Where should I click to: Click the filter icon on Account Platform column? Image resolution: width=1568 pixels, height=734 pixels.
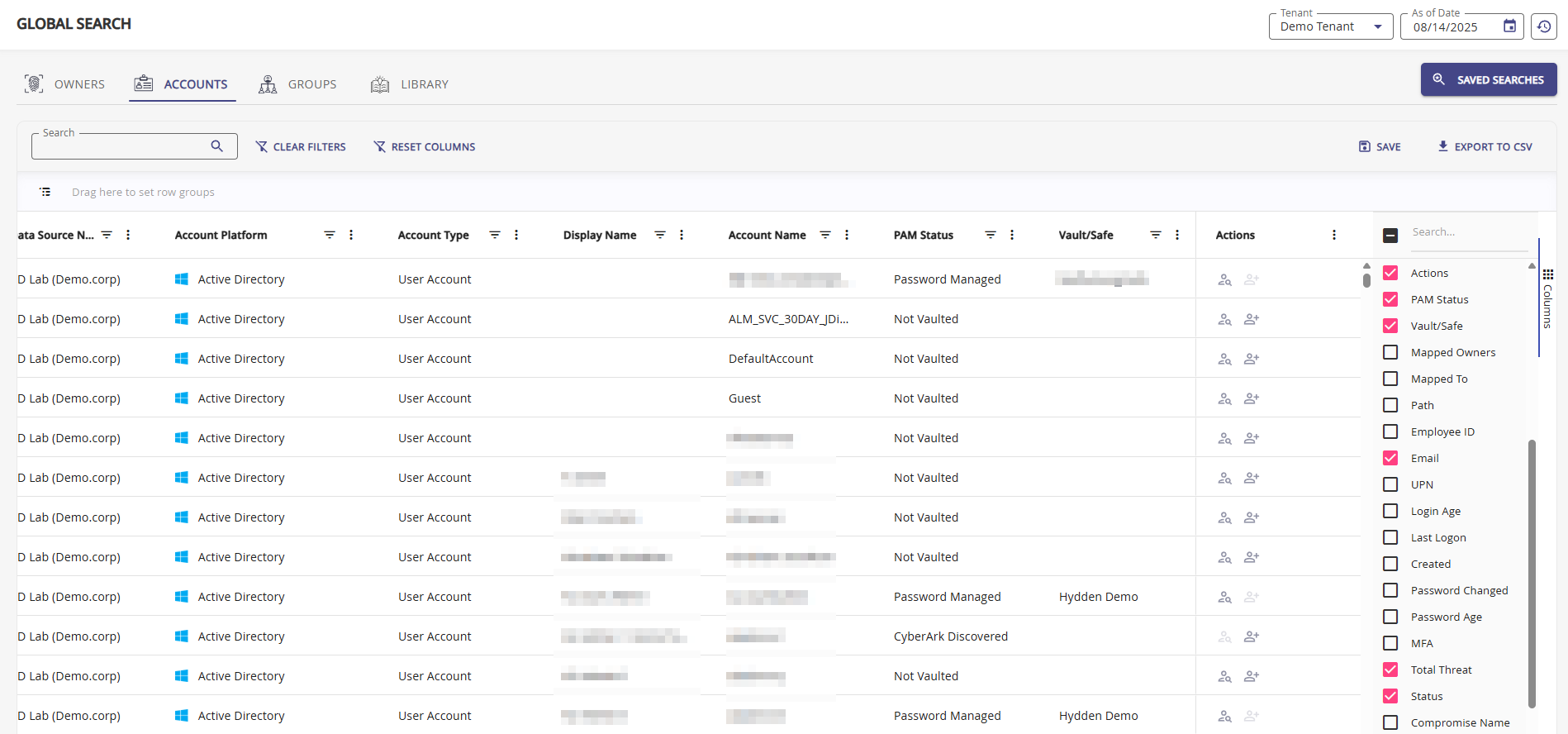point(329,235)
